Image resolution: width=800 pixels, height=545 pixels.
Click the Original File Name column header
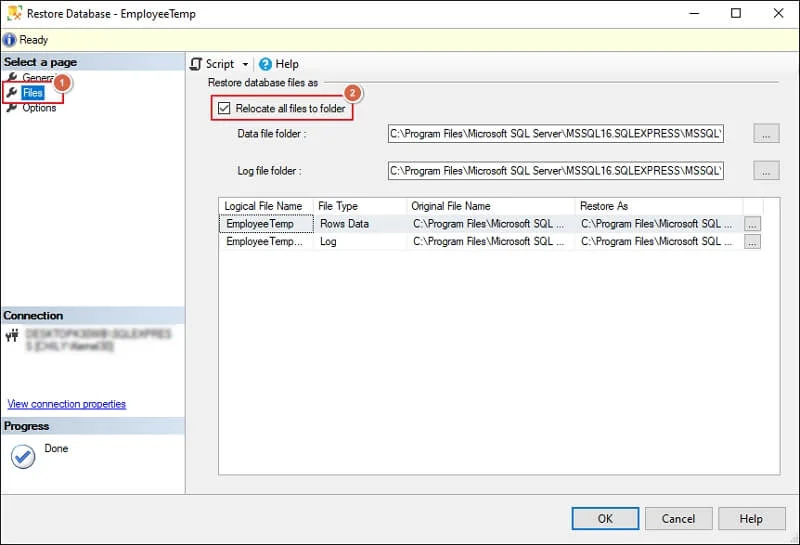click(491, 206)
